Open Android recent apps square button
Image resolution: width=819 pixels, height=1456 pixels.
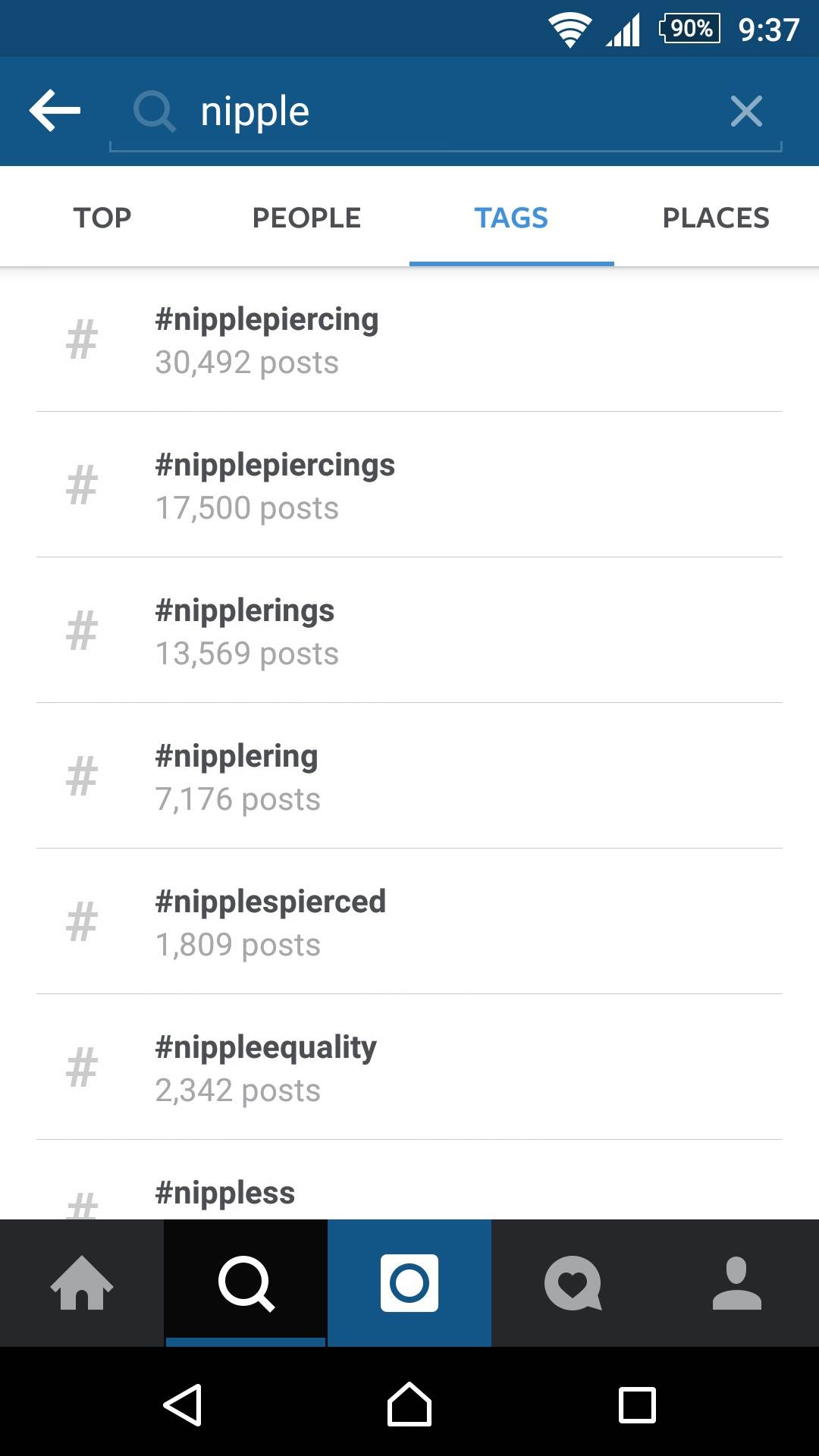coord(637,1405)
